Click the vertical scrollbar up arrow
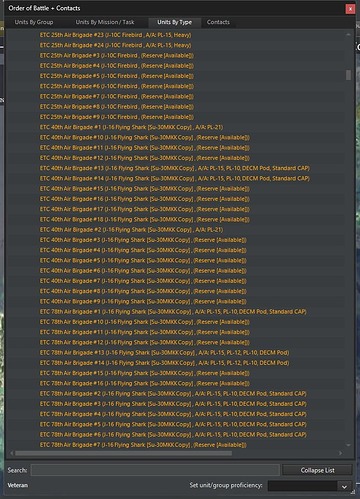Screen dimensions: 360x499 coord(348,34)
